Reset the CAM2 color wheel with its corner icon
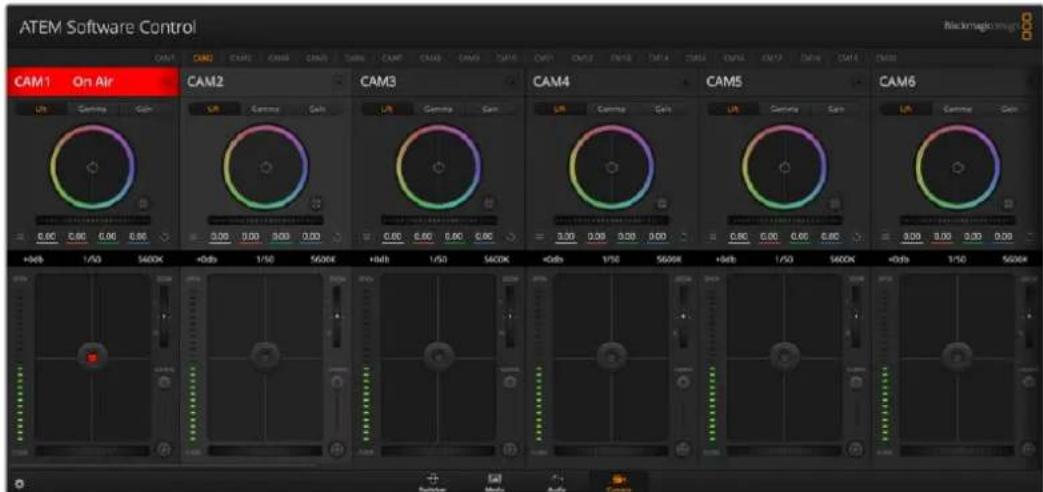1043x492 pixels. coord(317,203)
